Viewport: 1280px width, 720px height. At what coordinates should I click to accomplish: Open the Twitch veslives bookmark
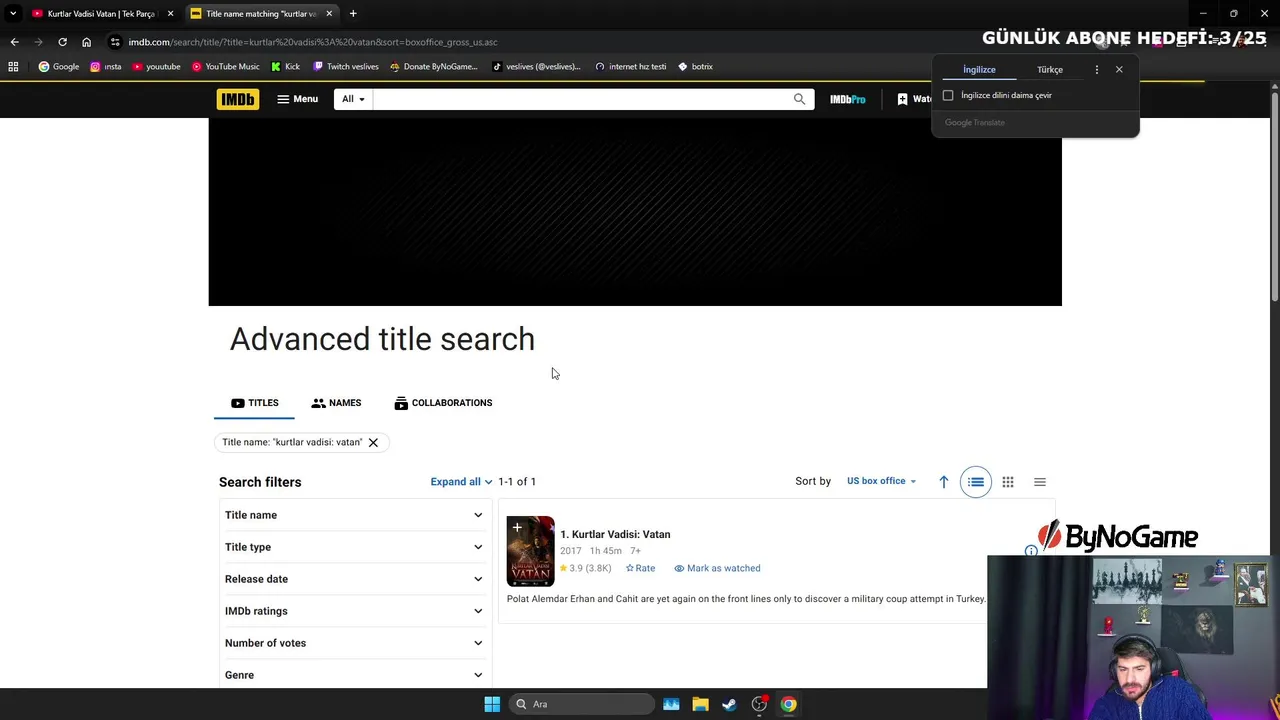tap(346, 67)
